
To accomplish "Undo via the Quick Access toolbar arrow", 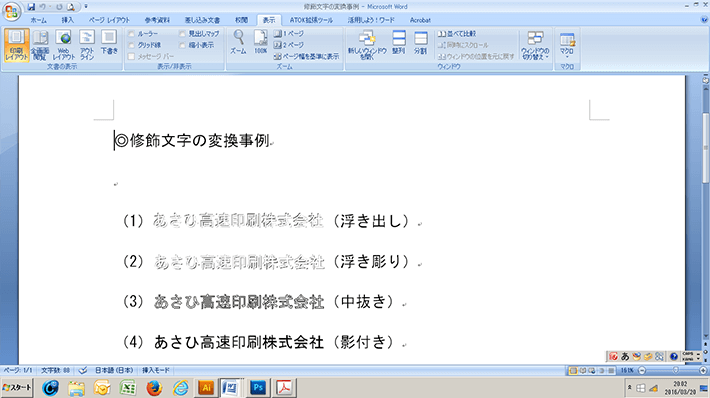I will click(43, 7).
